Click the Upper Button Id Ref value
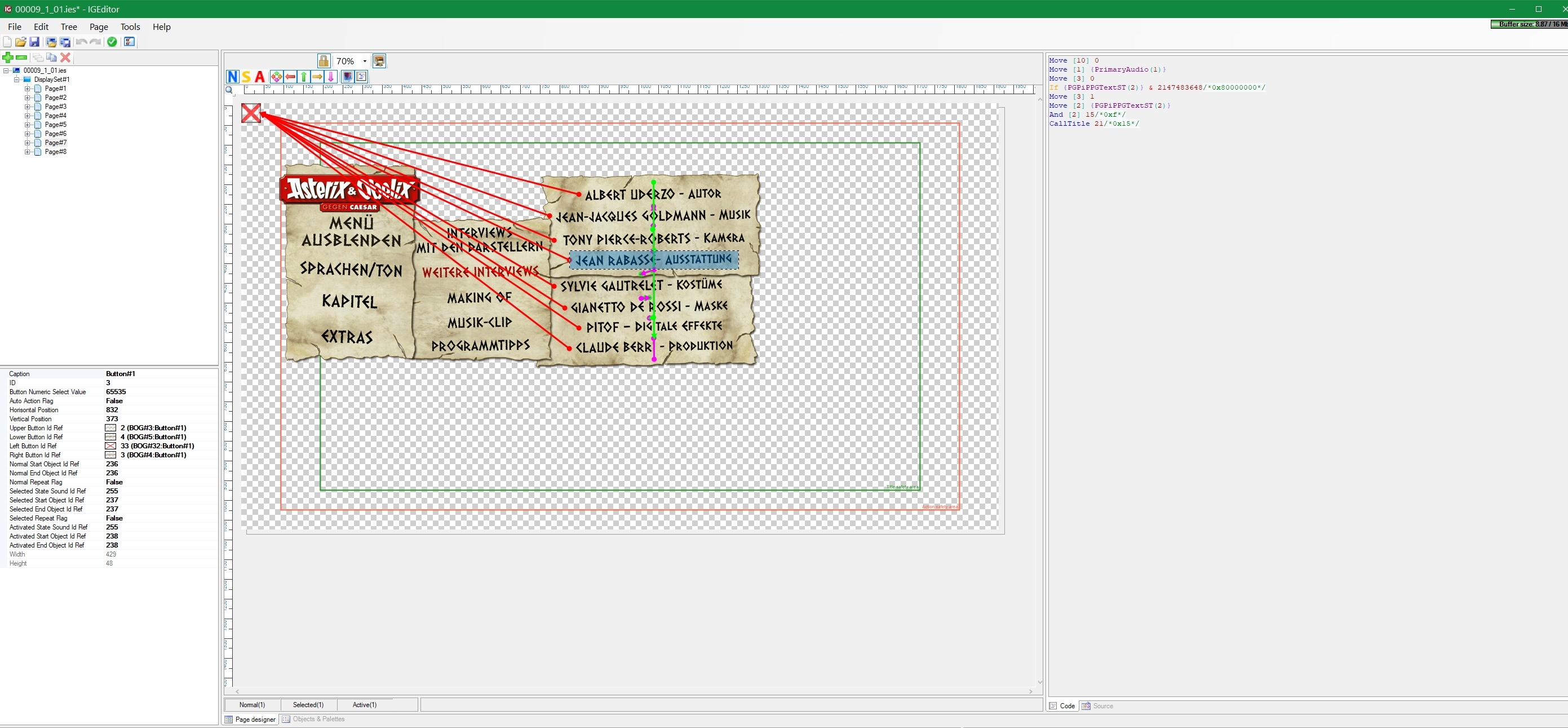Image resolution: width=1568 pixels, height=728 pixels. [x=153, y=428]
